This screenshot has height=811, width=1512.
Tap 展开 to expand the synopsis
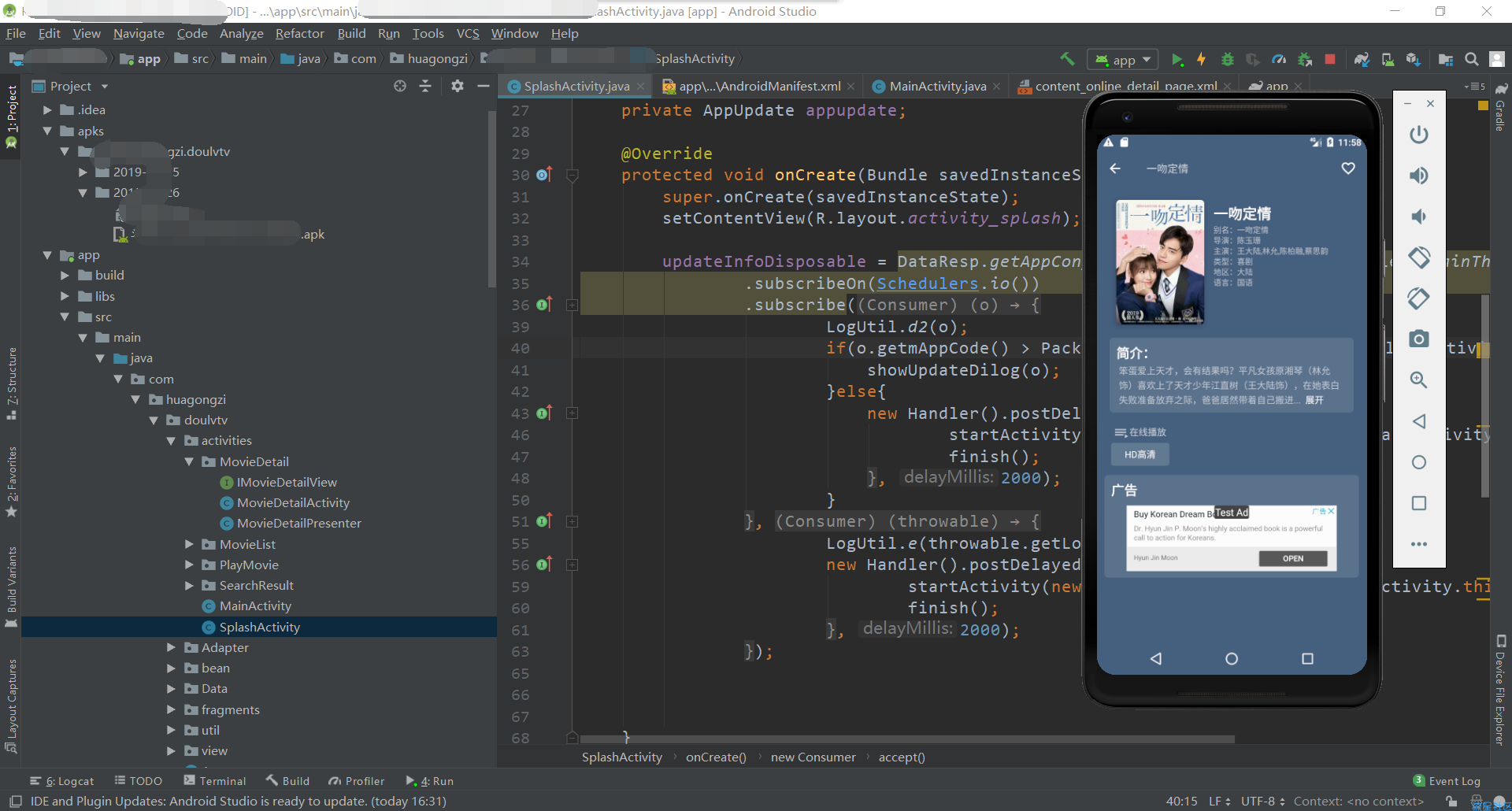(1314, 400)
